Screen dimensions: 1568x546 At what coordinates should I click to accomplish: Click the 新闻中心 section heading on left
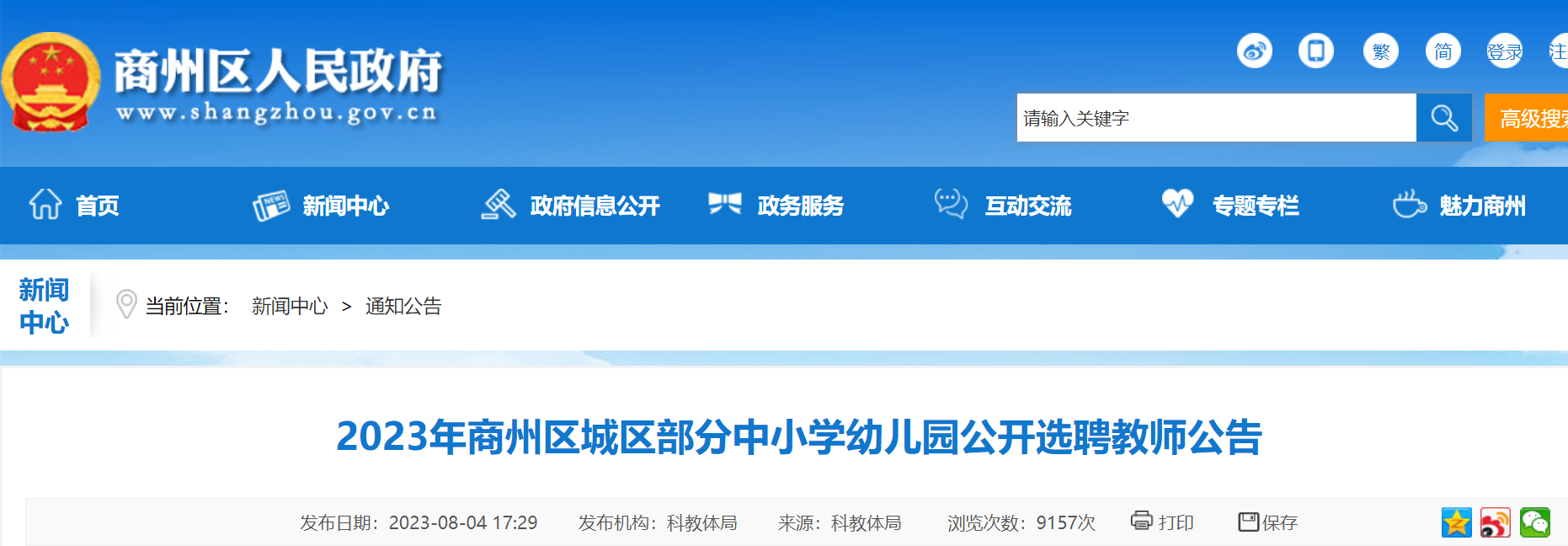point(44,306)
